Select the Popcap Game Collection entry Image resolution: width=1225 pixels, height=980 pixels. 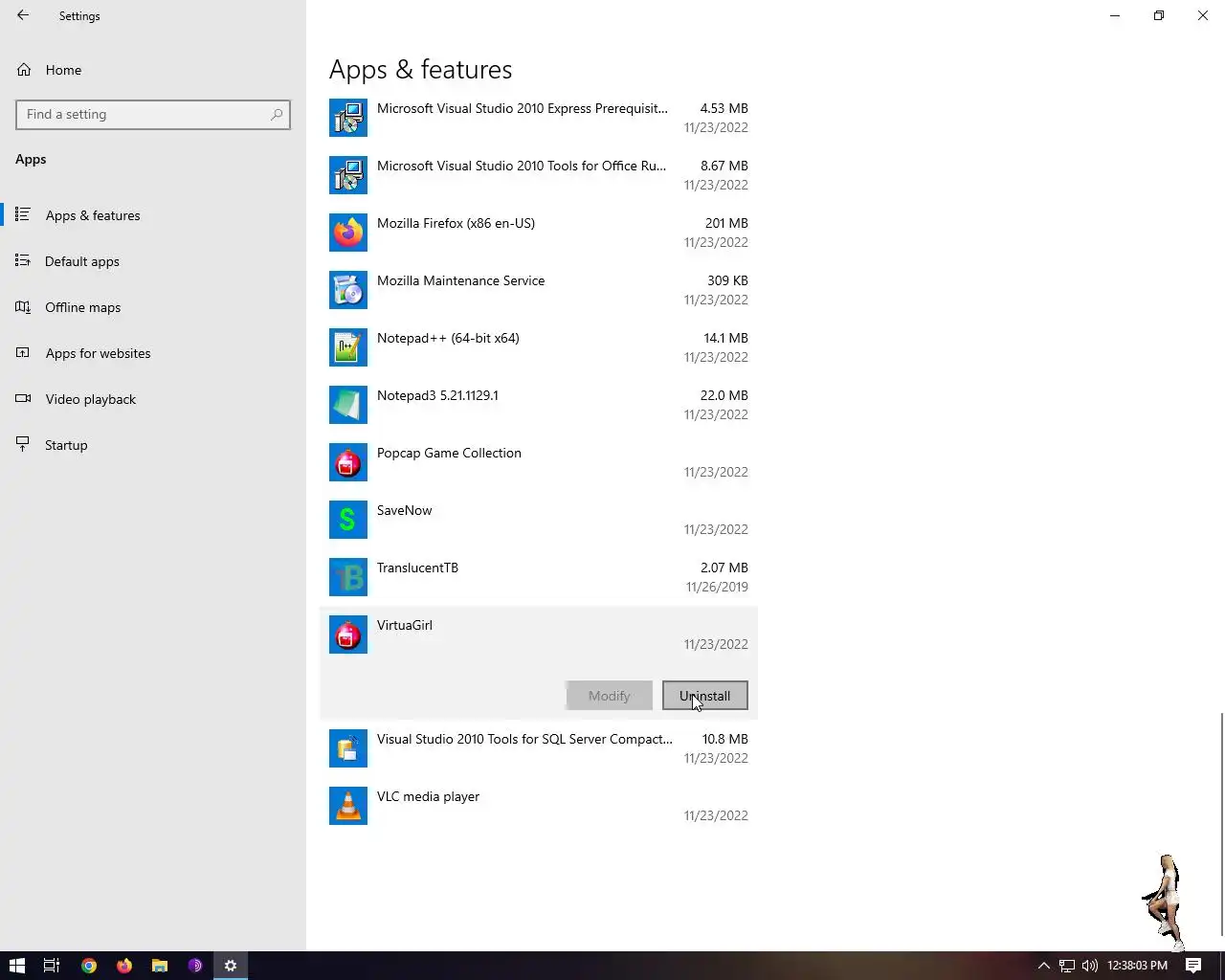(539, 462)
